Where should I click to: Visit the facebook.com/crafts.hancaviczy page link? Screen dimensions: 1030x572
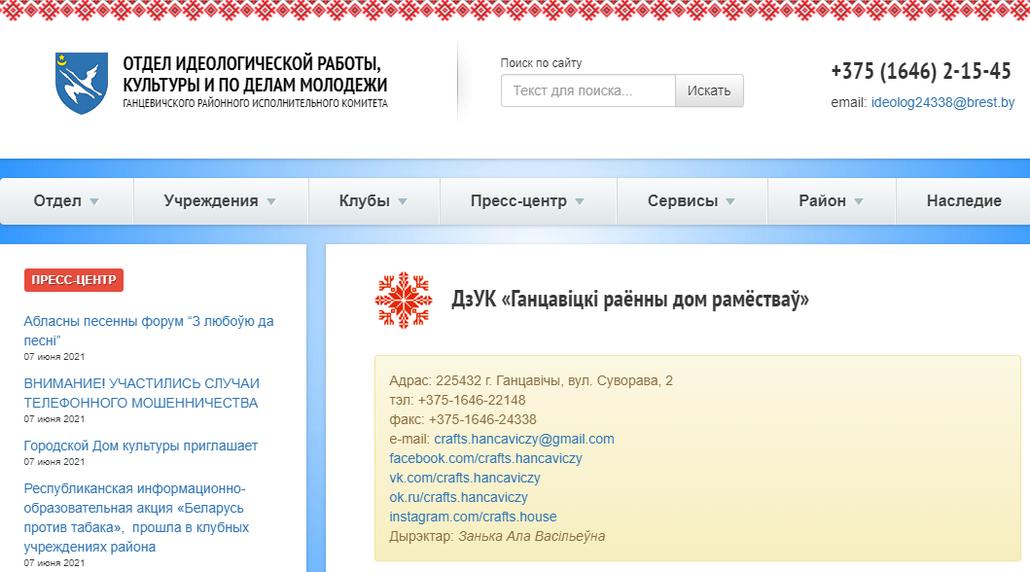[485, 458]
